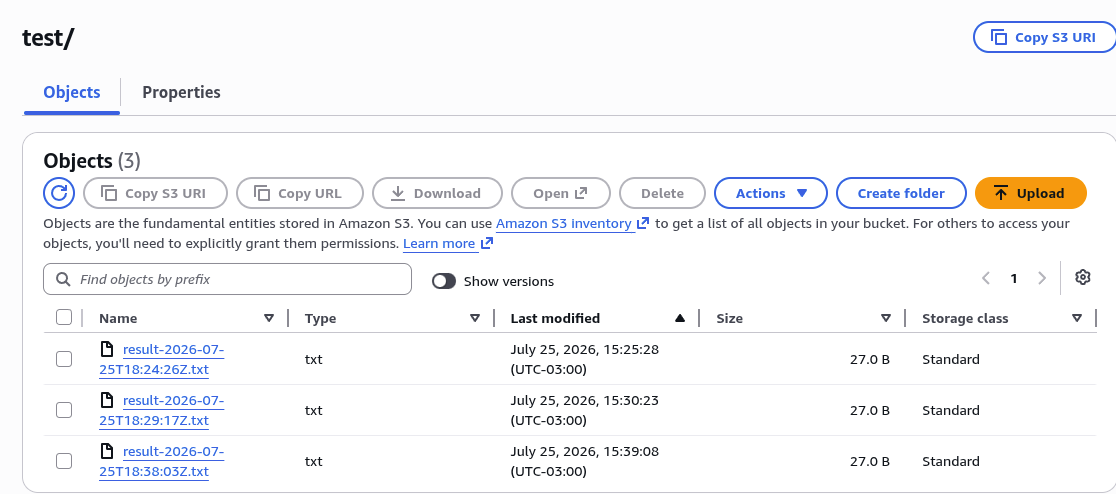This screenshot has height=494, width=1116.
Task: Click in Find objects by prefix field
Action: [228, 279]
